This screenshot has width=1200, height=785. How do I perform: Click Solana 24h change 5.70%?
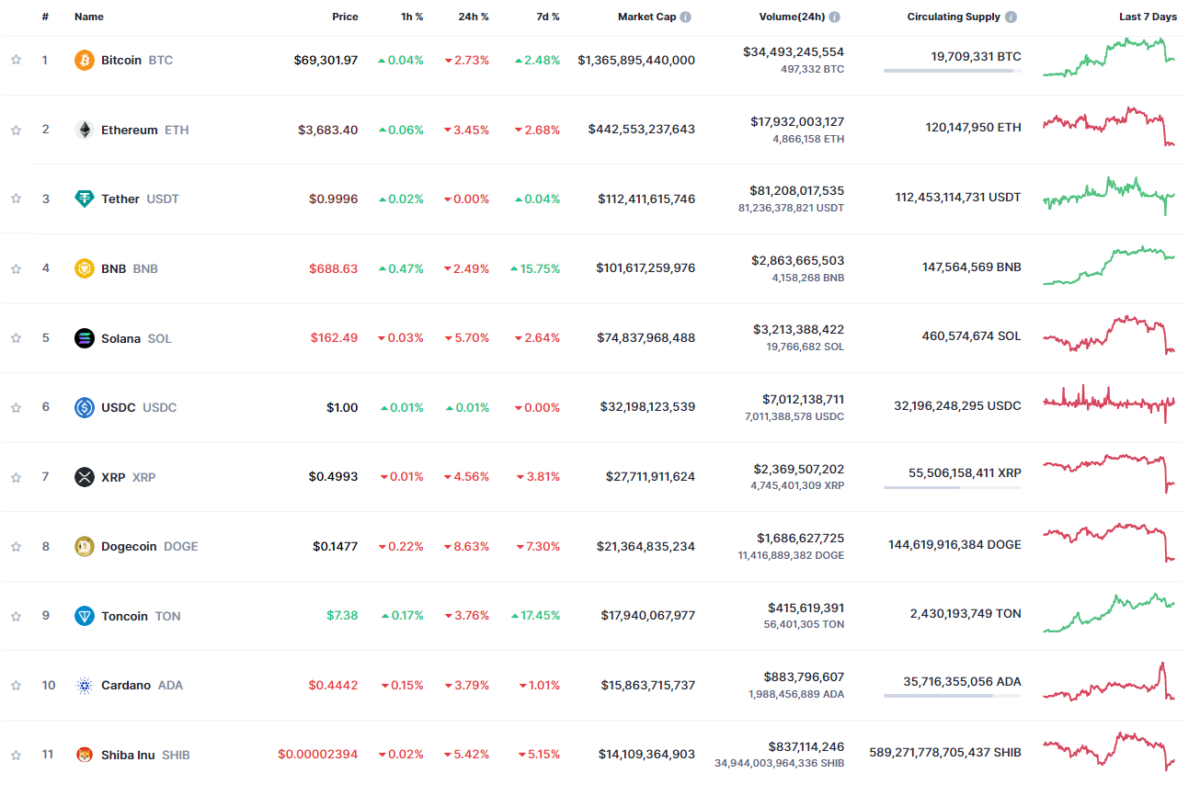(x=467, y=338)
